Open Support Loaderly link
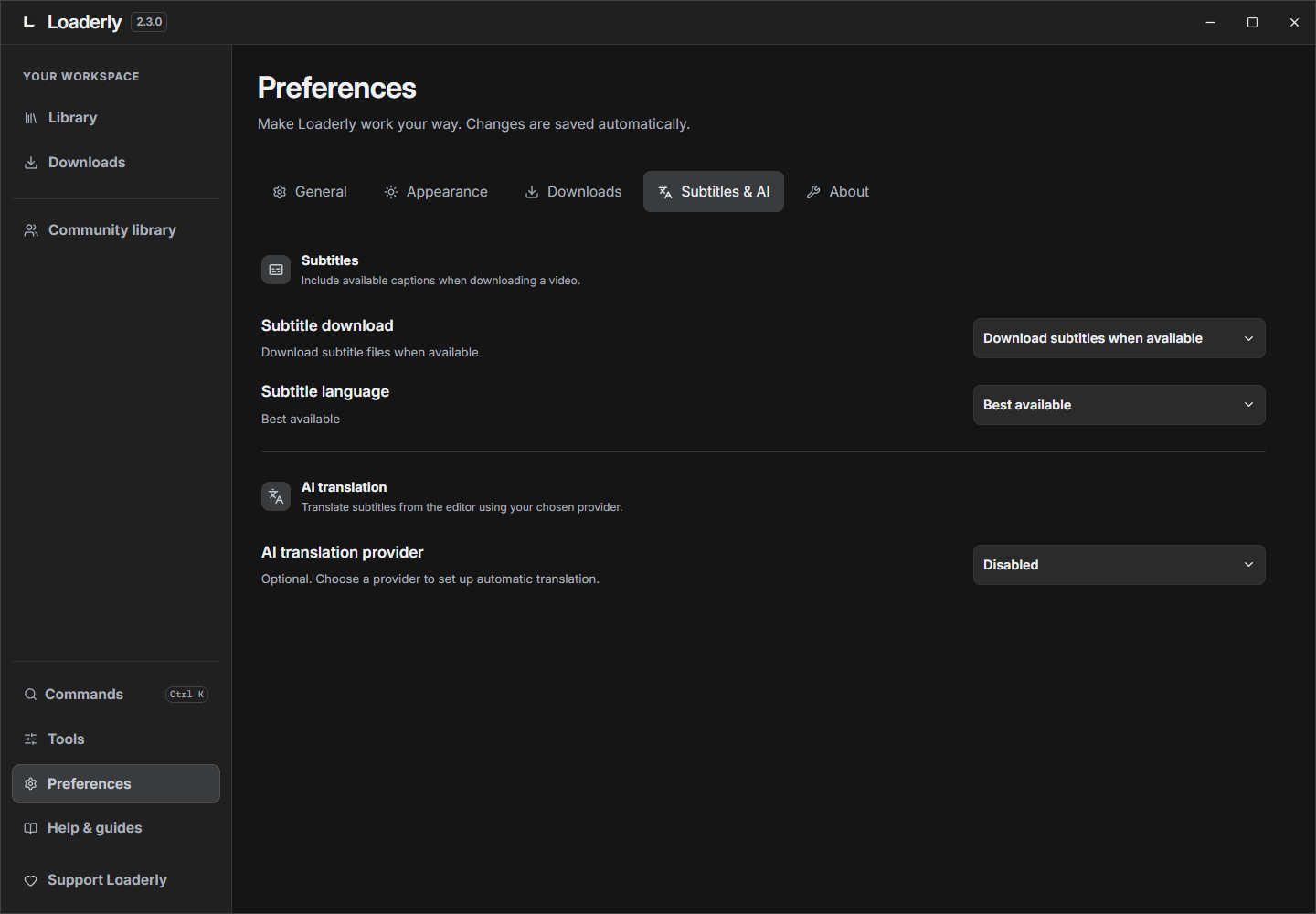The height and width of the screenshot is (914, 1316). [116, 880]
